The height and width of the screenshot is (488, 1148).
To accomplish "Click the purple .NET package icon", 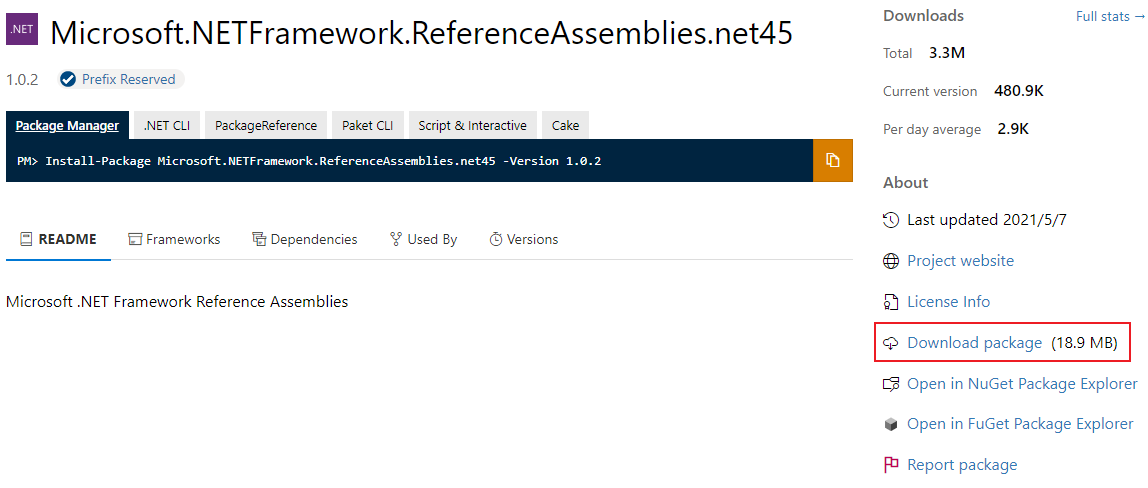I will tap(22, 32).
